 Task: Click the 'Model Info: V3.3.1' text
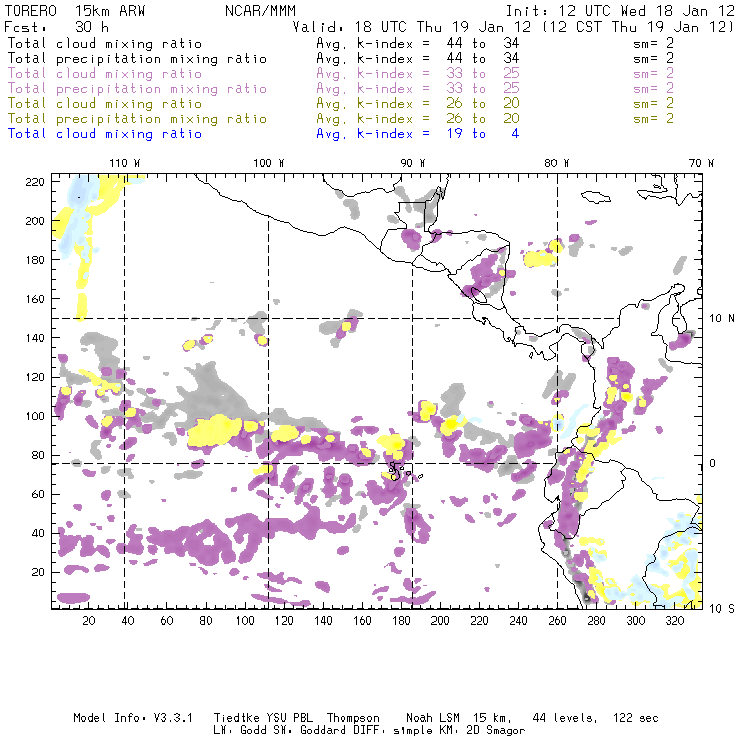(x=133, y=718)
